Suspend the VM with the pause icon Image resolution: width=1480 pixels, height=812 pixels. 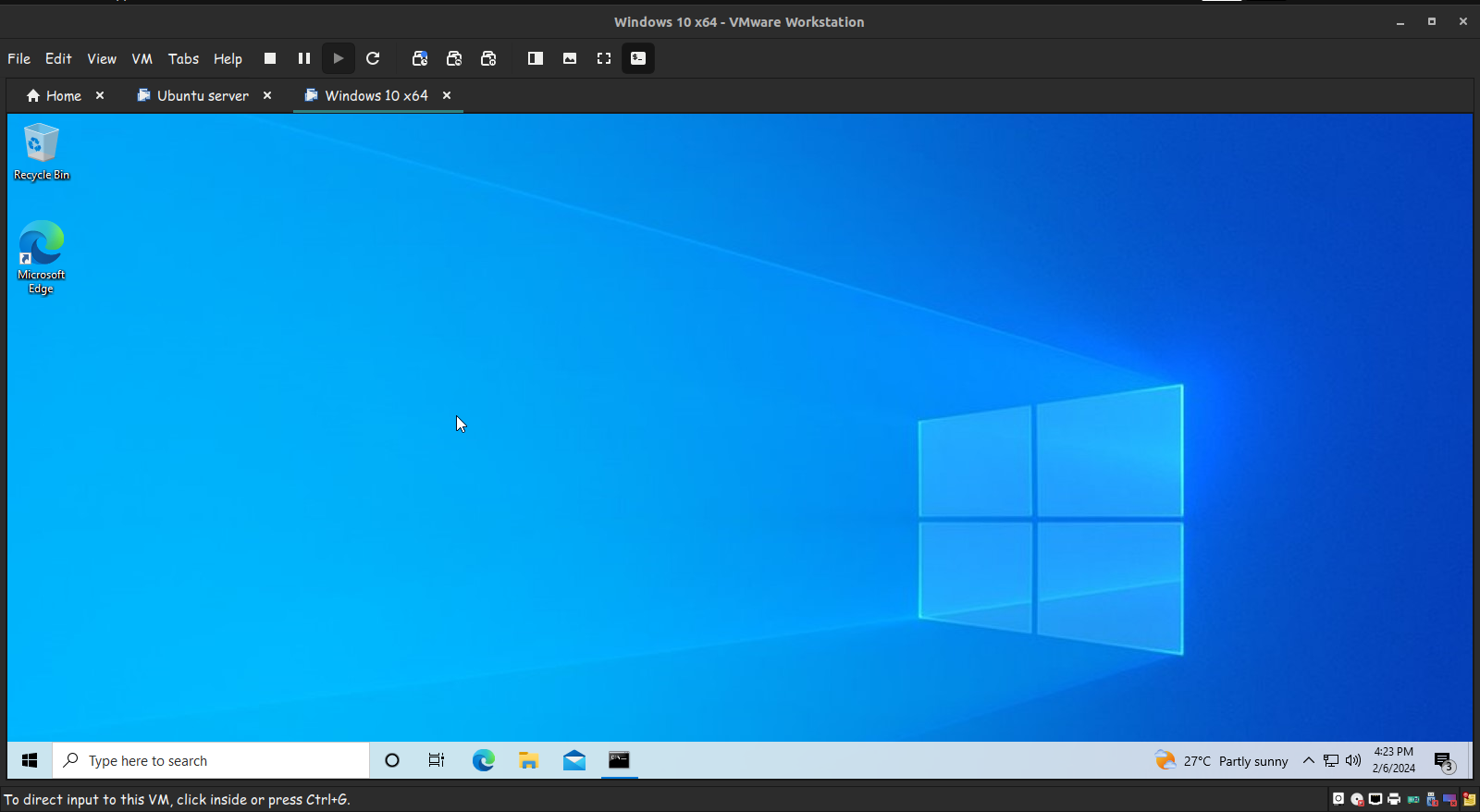(304, 58)
